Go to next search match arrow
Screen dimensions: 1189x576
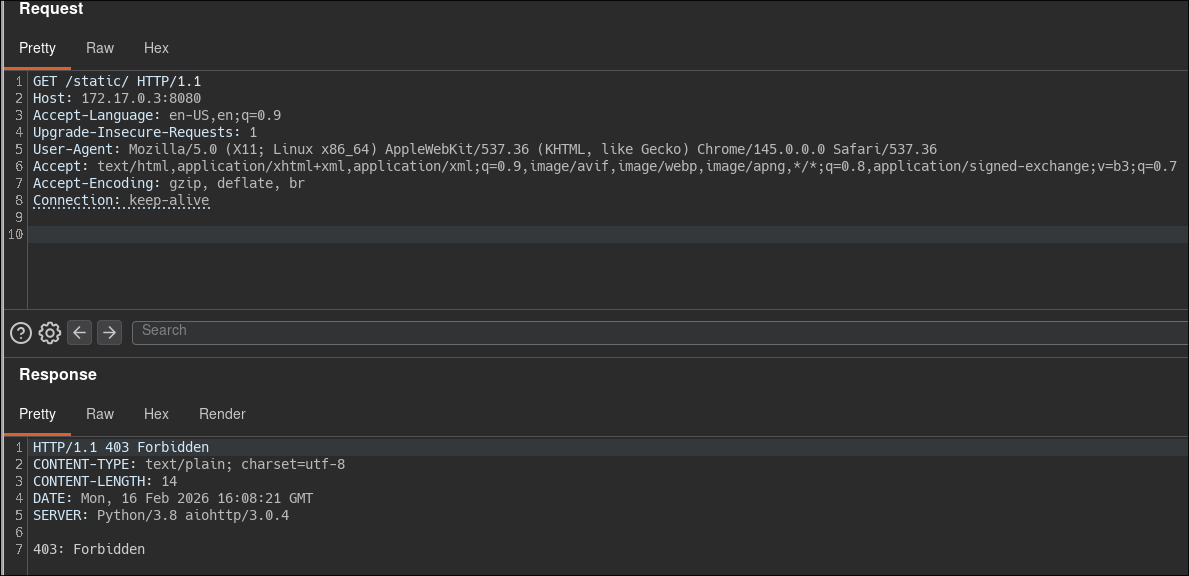(109, 332)
